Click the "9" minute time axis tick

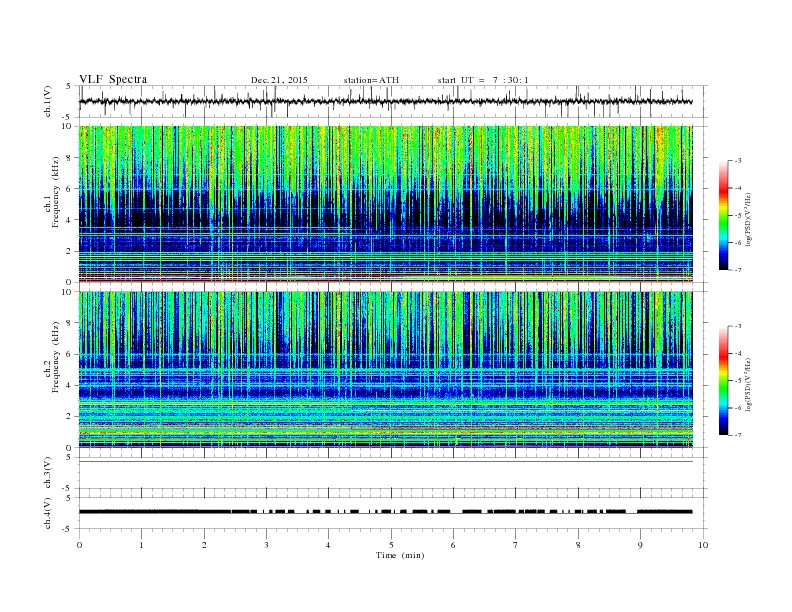point(640,545)
